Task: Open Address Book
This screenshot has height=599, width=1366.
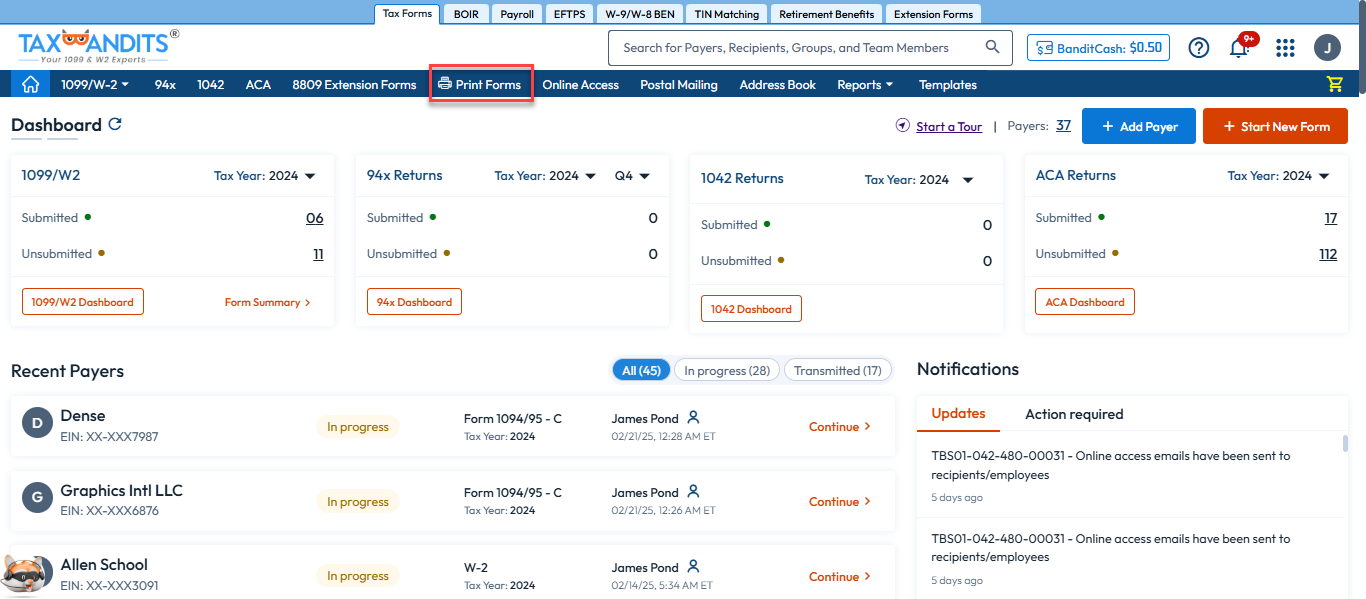Action: [x=777, y=84]
